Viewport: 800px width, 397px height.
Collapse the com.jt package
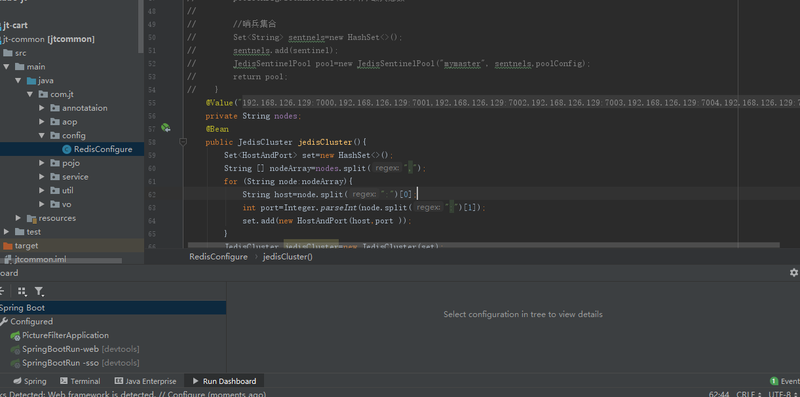point(30,94)
